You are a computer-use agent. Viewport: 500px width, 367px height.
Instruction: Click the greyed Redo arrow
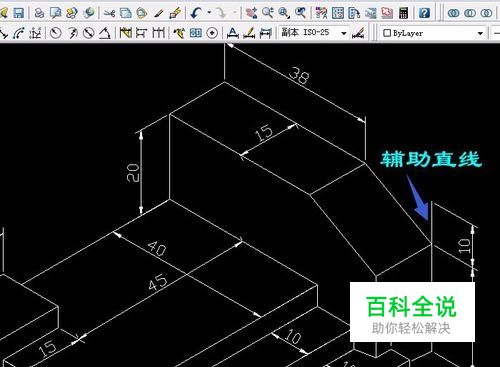(220, 13)
